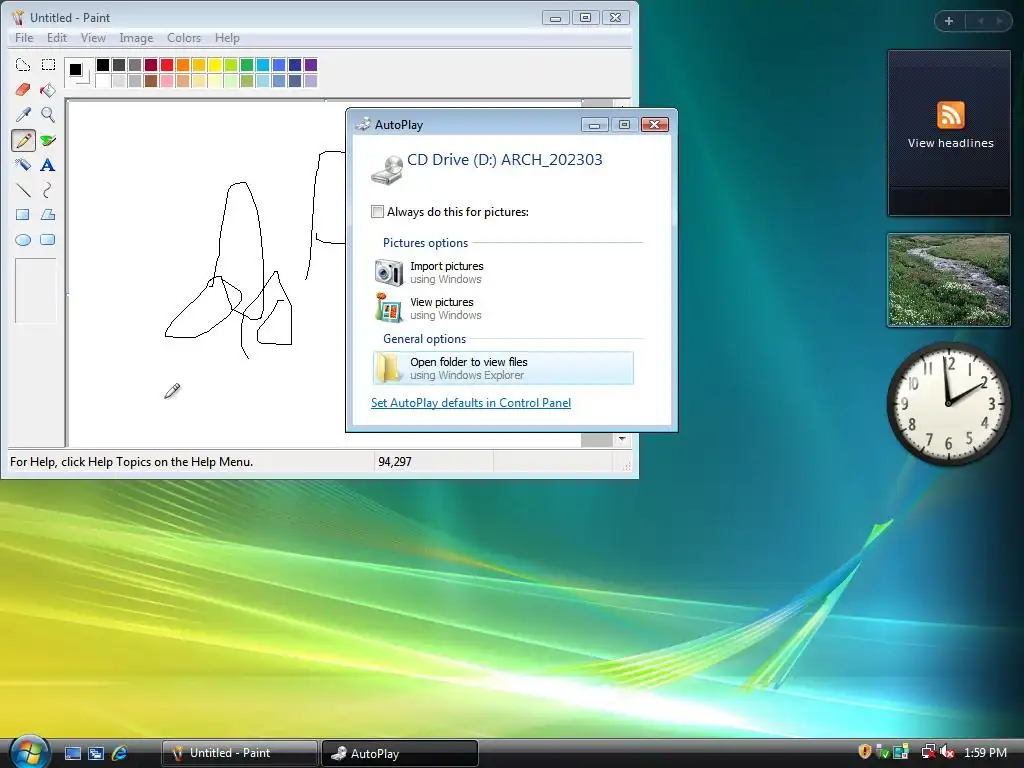
Task: Choose the Fill With Color bucket tool
Action: pos(48,89)
